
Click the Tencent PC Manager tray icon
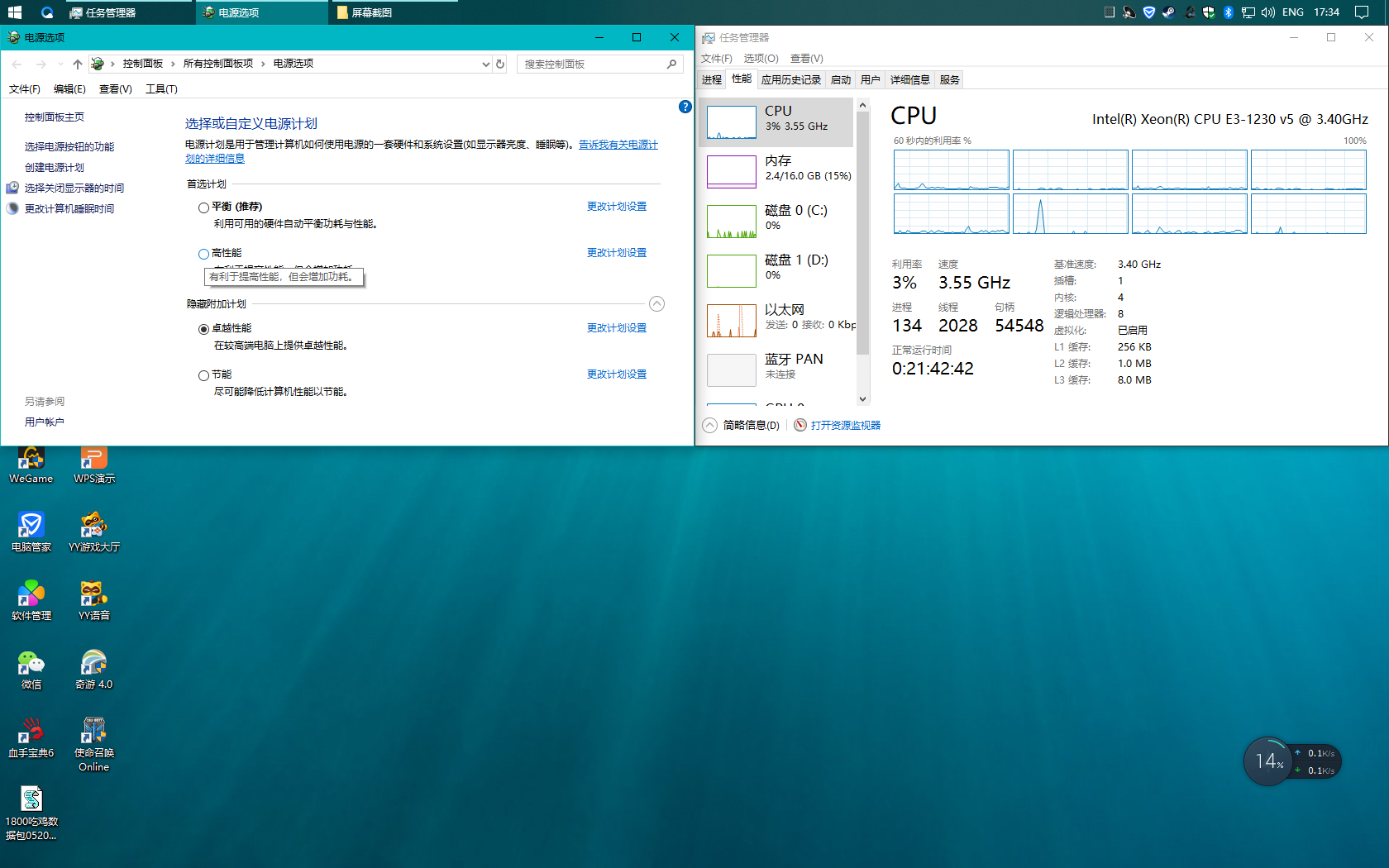click(x=1148, y=12)
